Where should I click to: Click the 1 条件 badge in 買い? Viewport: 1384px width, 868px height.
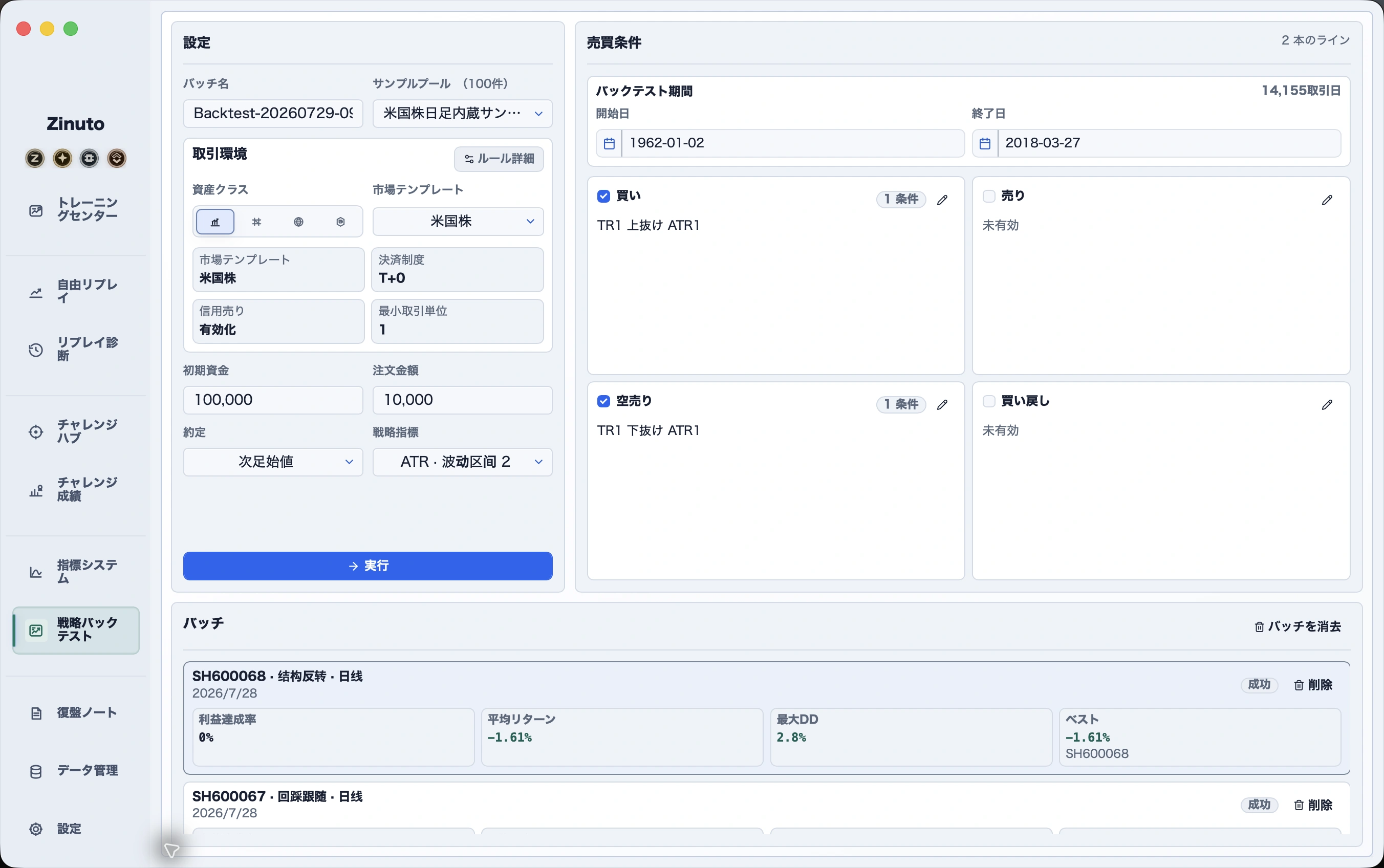pos(901,199)
